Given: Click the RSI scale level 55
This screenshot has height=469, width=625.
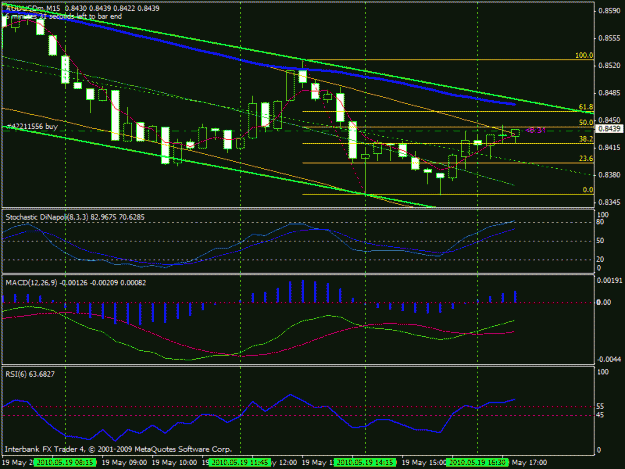Looking at the screenshot, I should 600,406.
